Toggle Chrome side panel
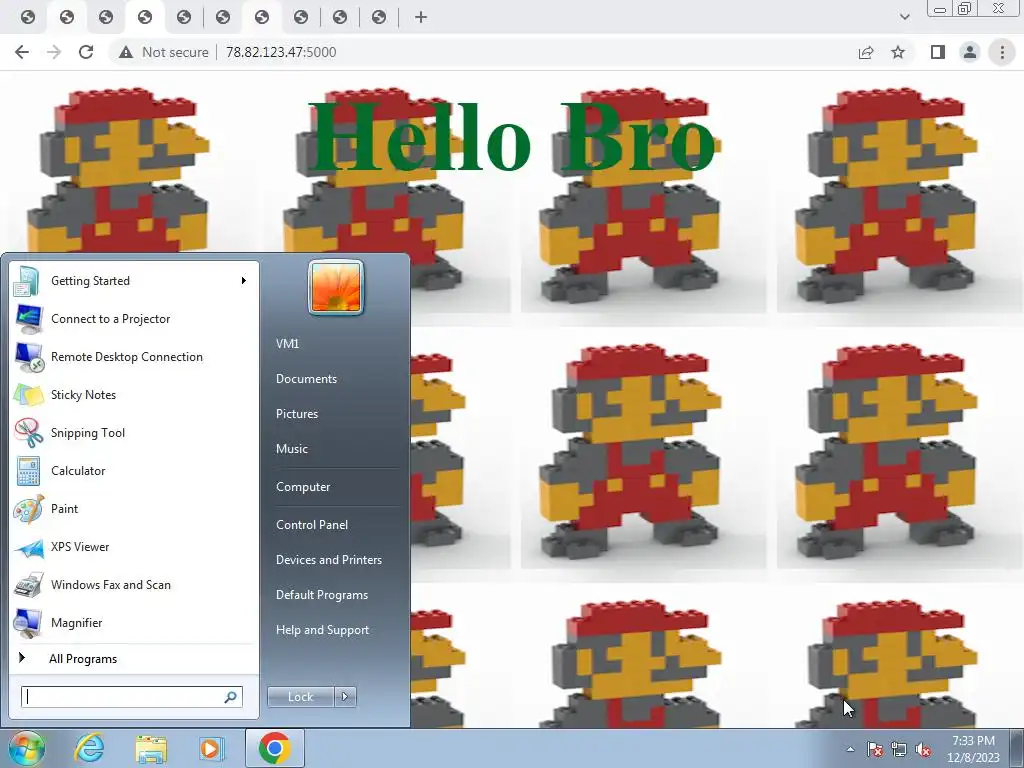The image size is (1024, 768). [938, 52]
